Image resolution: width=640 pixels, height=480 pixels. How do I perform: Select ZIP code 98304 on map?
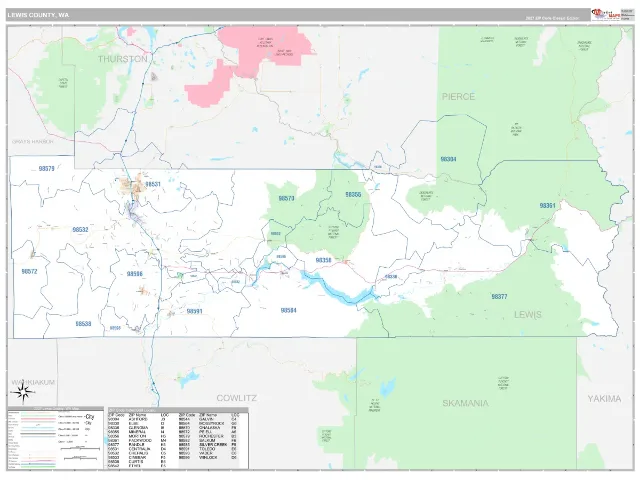(448, 159)
